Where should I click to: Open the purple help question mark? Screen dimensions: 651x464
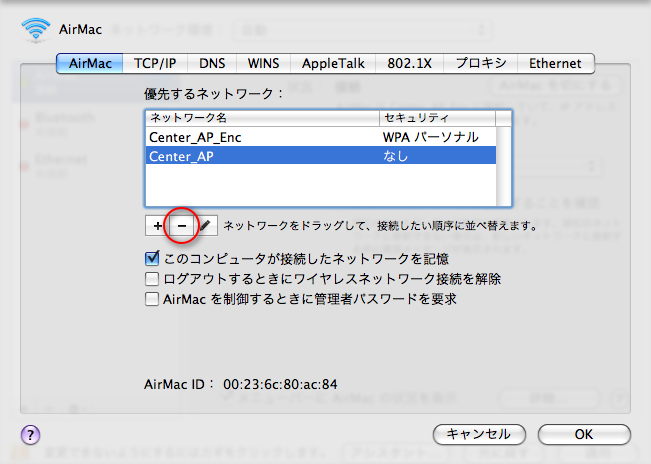(30, 435)
